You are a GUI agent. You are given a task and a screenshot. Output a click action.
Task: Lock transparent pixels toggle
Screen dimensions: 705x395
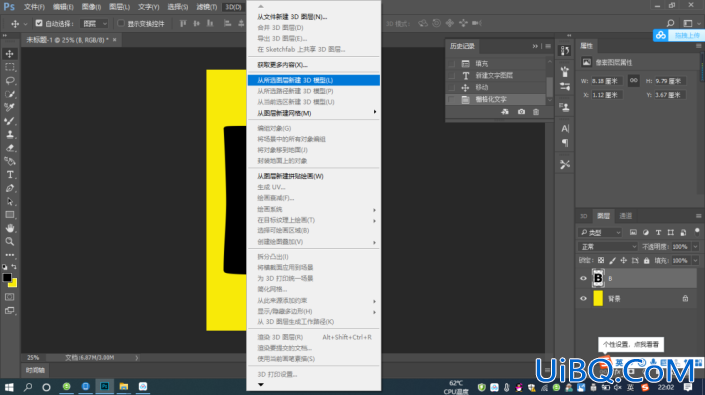[x=601, y=260]
